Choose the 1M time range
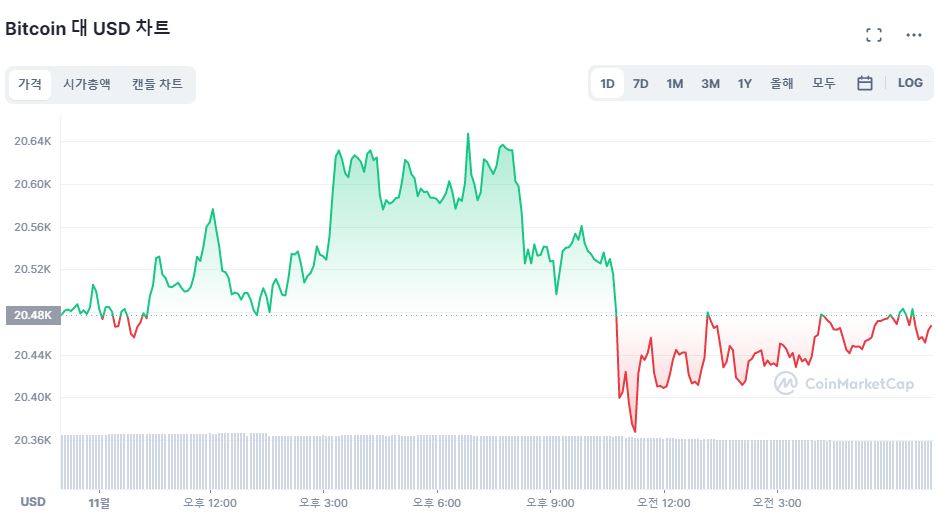This screenshot has width=938, height=515. click(675, 83)
